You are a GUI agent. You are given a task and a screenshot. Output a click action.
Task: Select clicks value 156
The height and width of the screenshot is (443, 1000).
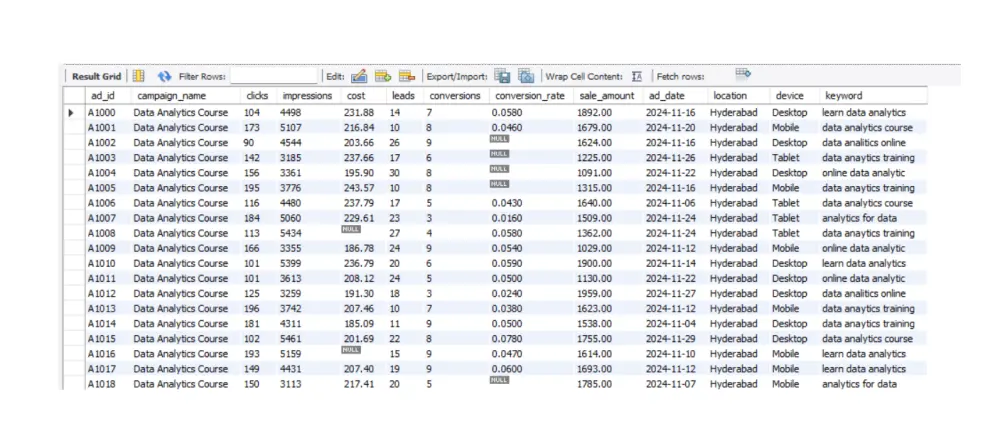pos(253,173)
